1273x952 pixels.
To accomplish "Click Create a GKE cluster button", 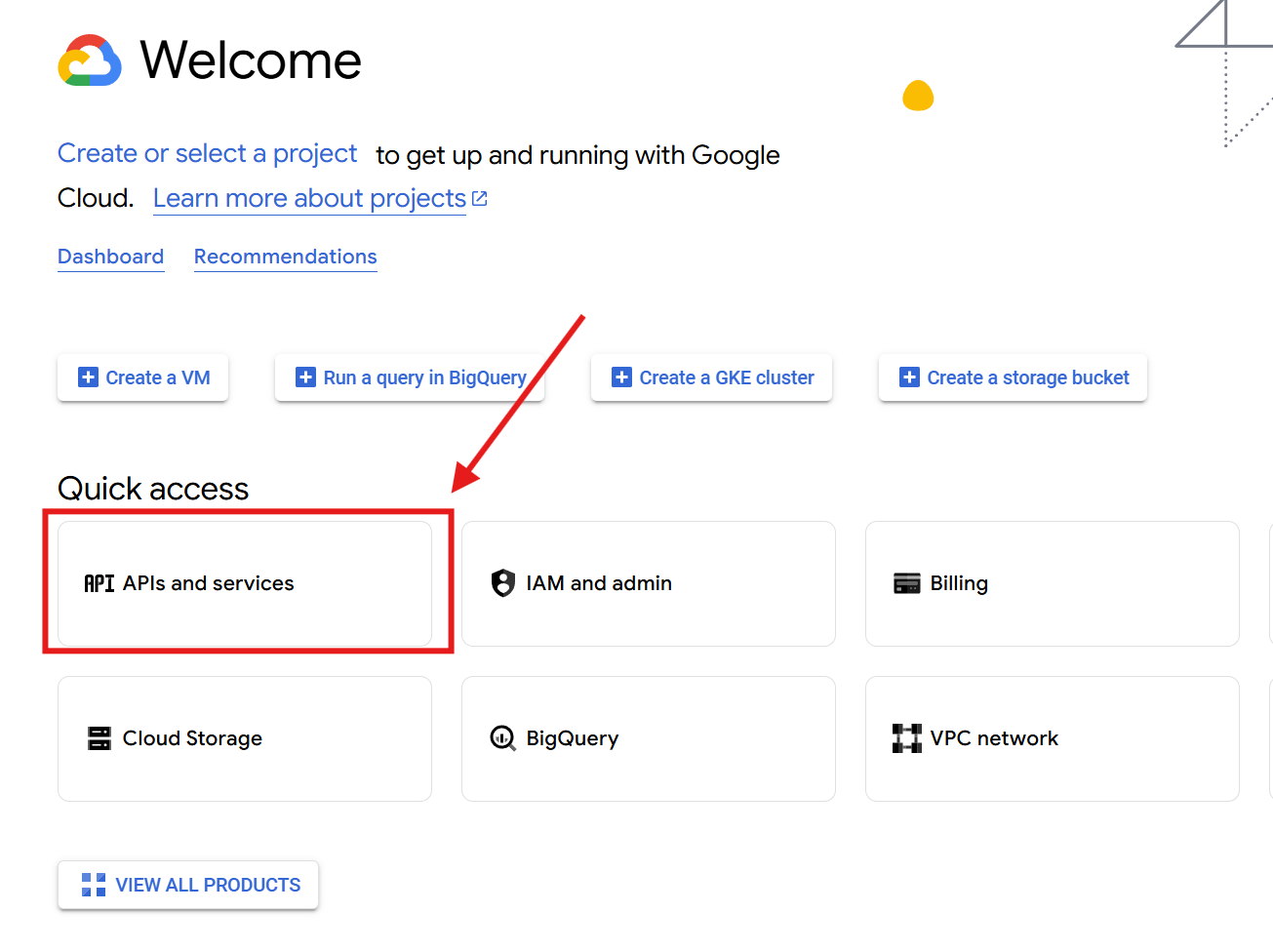I will click(712, 377).
